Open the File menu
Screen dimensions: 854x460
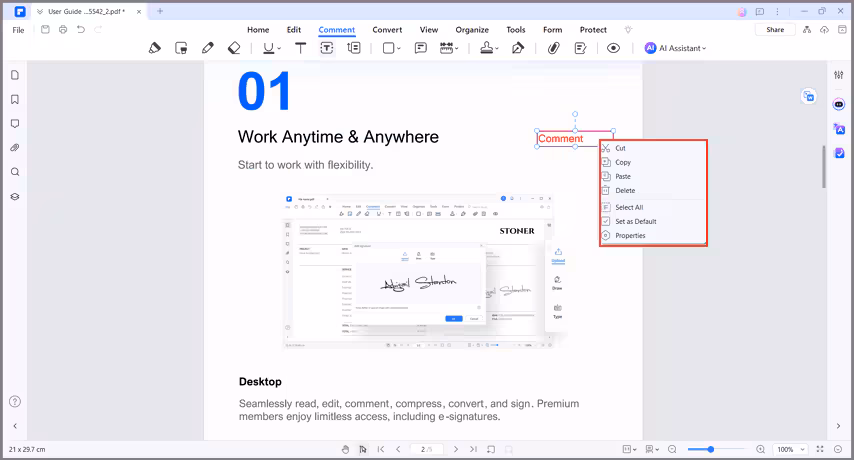(18, 30)
